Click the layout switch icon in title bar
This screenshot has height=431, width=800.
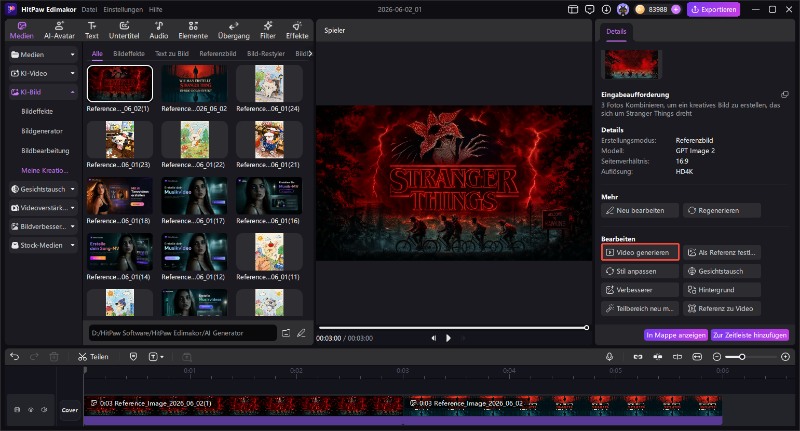click(573, 9)
